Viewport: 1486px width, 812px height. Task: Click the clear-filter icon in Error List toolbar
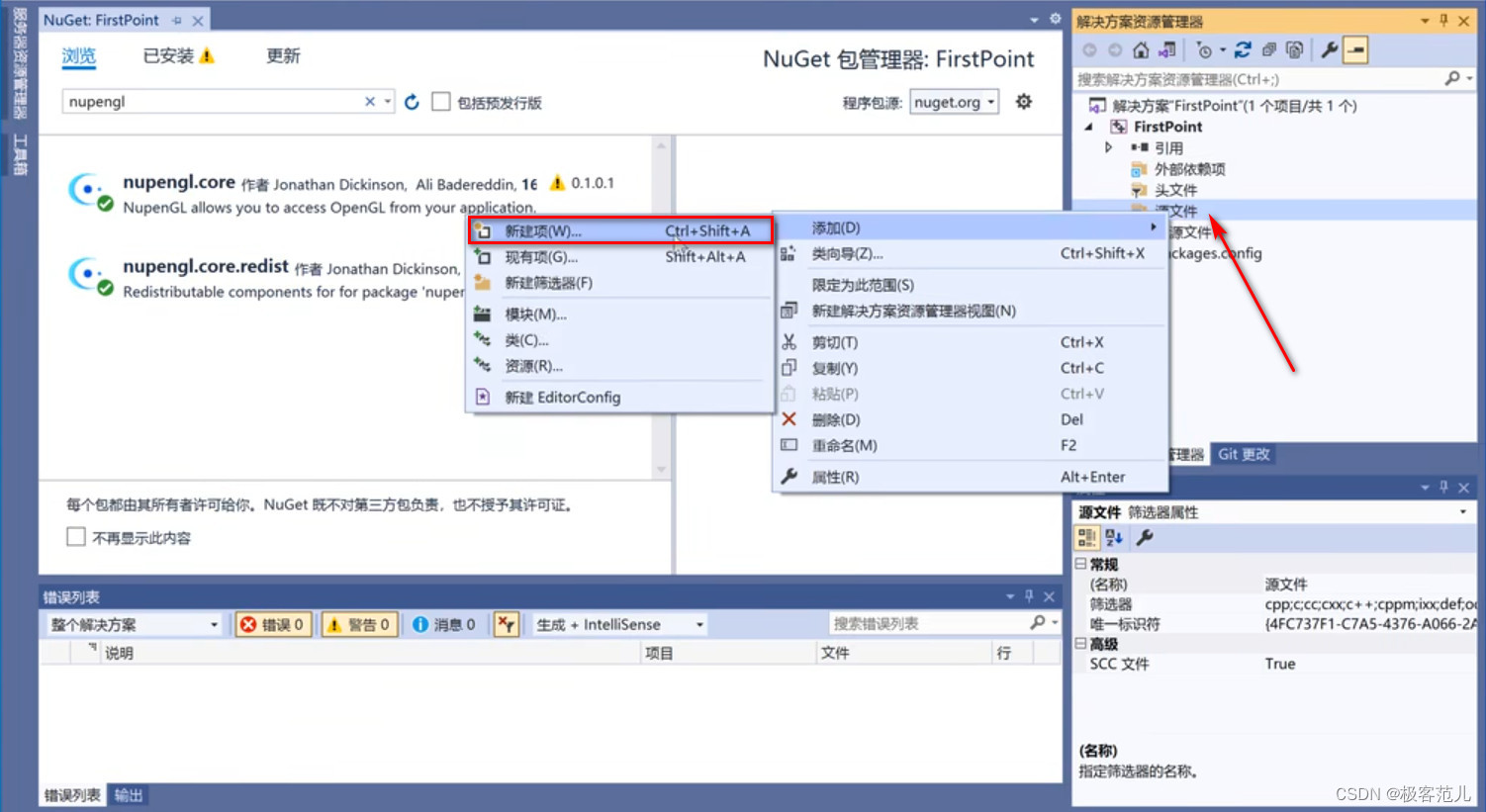(507, 624)
